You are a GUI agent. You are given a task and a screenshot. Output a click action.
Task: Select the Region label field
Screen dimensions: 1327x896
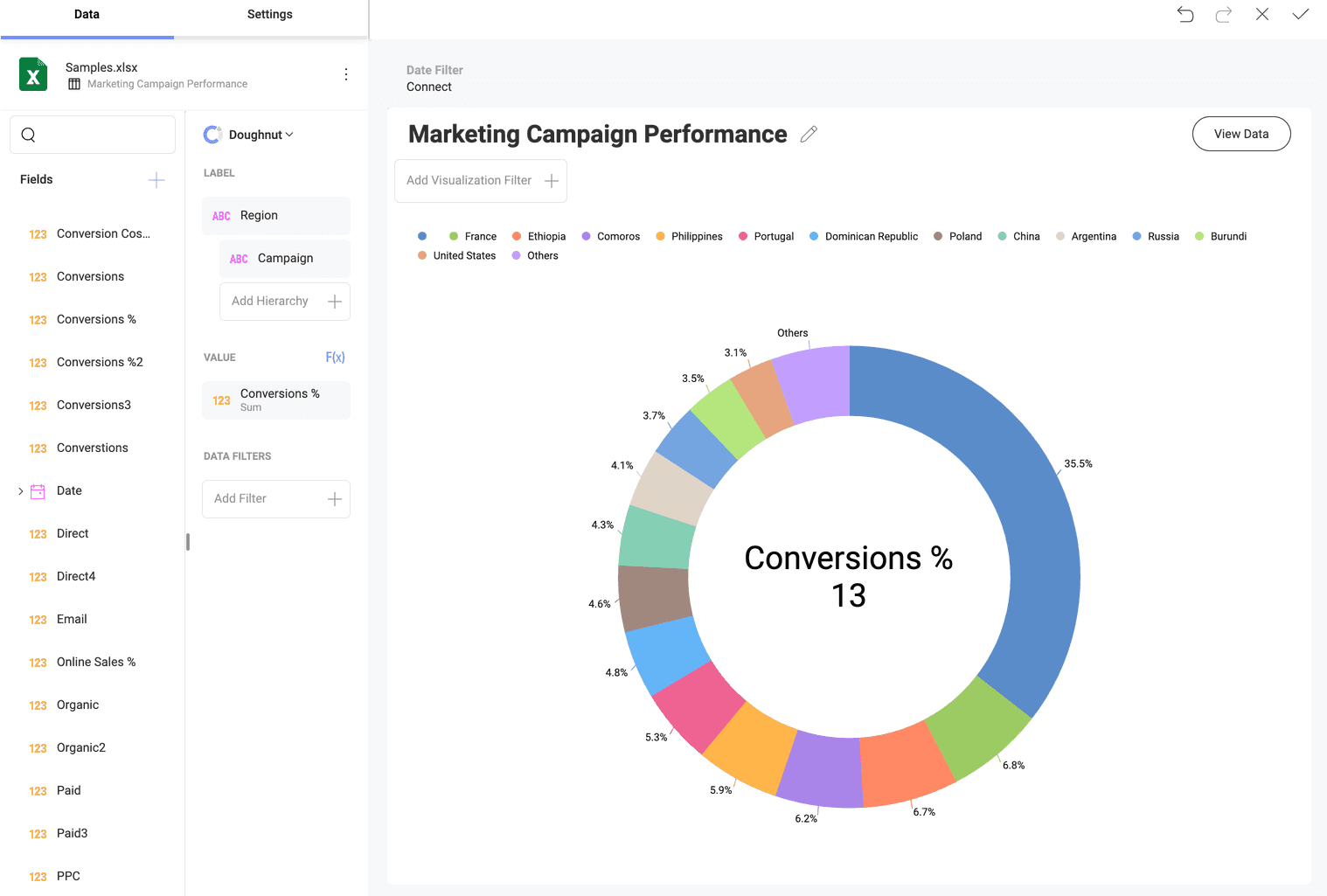point(276,216)
